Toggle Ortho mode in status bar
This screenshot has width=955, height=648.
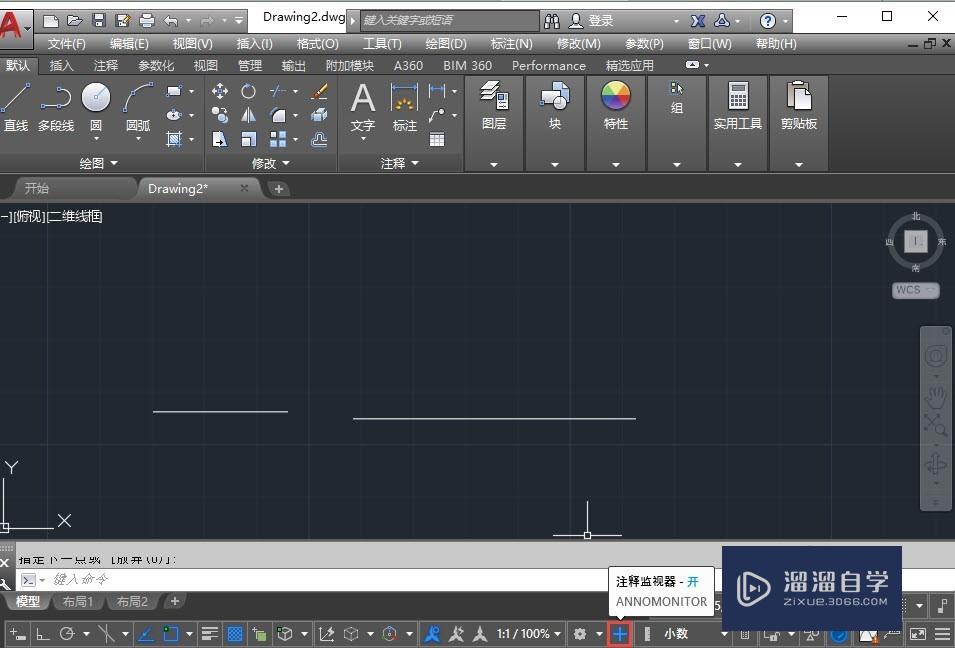pos(43,634)
